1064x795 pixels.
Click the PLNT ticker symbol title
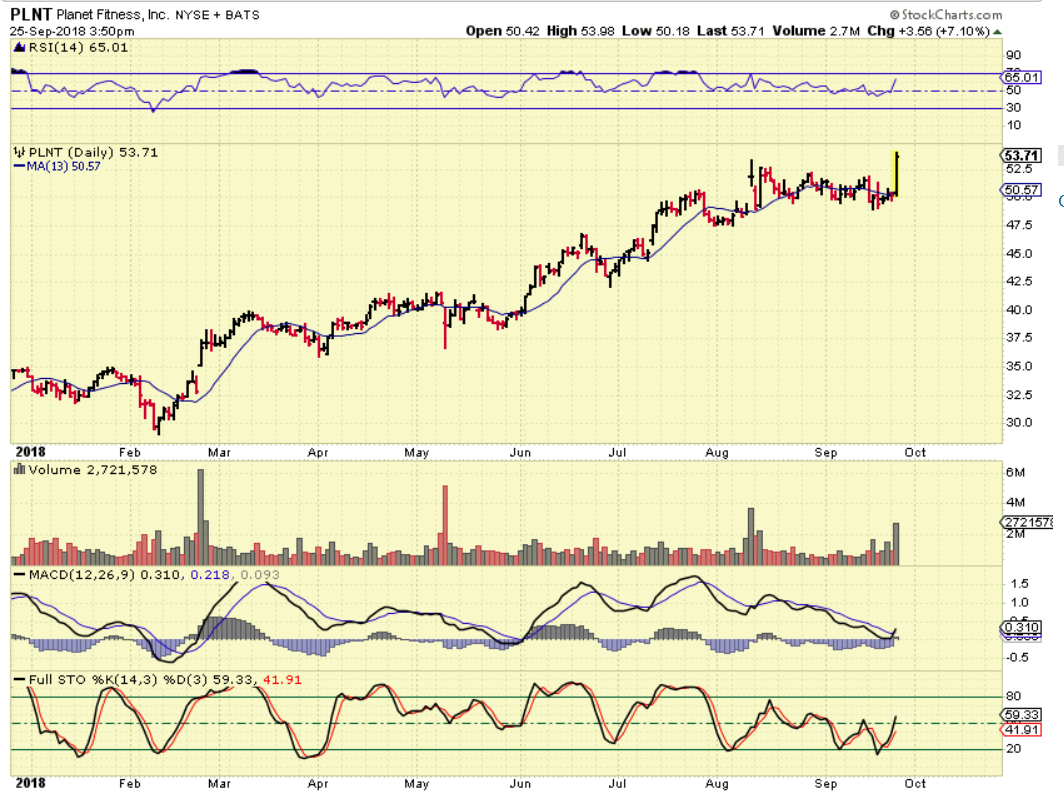[x=31, y=14]
